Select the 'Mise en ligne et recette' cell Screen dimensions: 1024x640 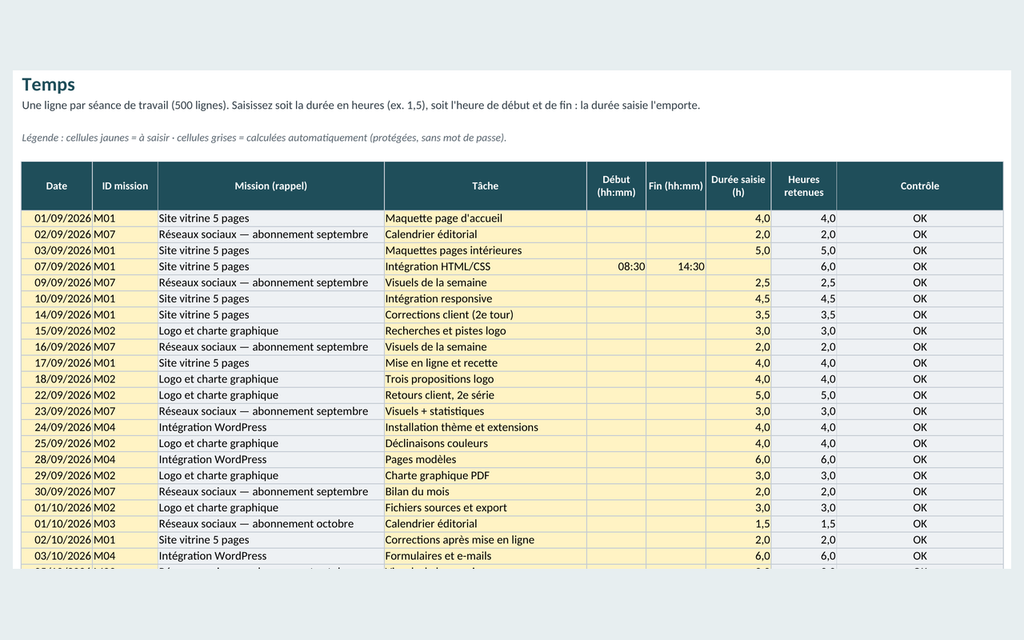pos(485,363)
